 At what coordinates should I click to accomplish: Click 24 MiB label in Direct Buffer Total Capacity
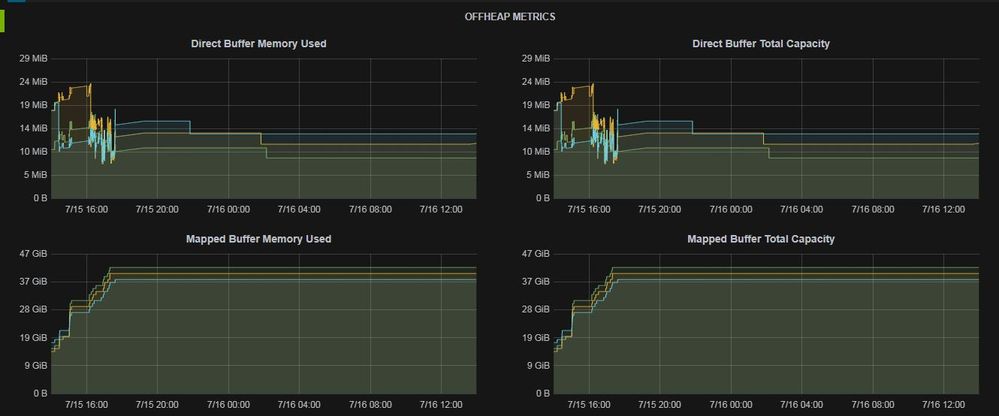pyautogui.click(x=536, y=82)
